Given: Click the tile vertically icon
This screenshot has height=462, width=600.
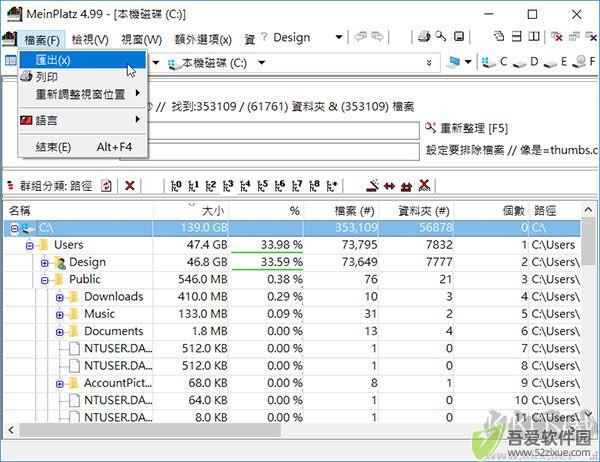Looking at the screenshot, I should coord(534,36).
